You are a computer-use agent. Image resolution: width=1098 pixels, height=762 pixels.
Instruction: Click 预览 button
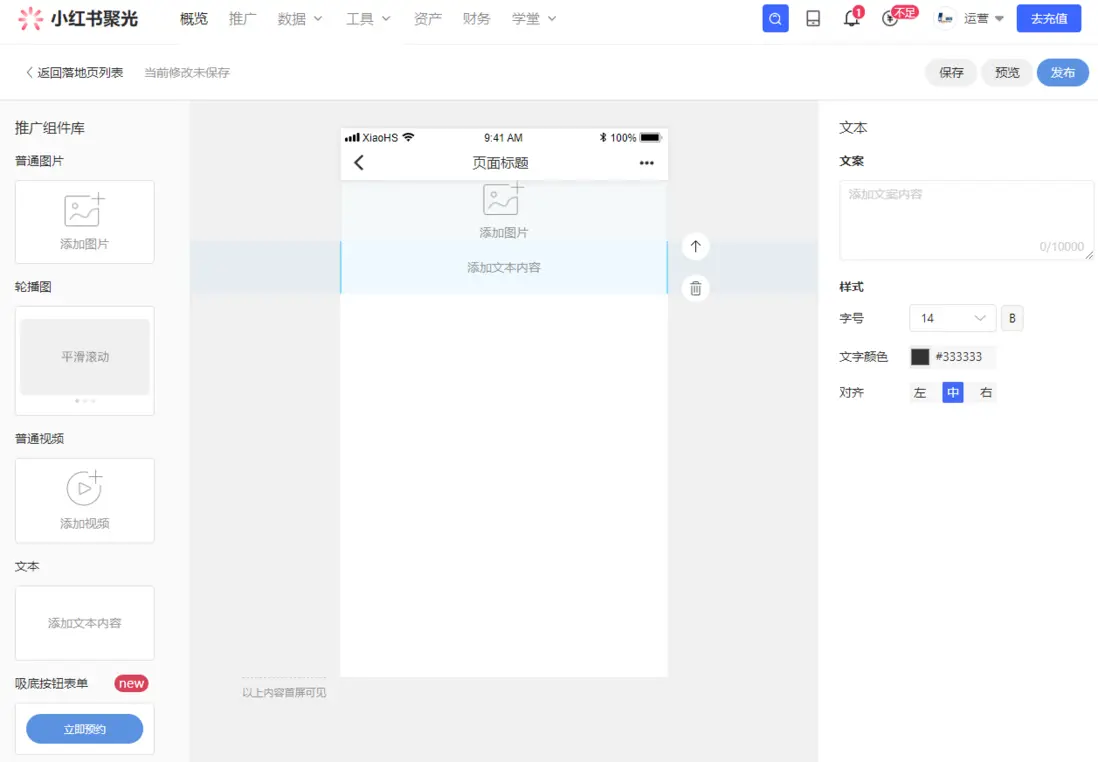1007,73
